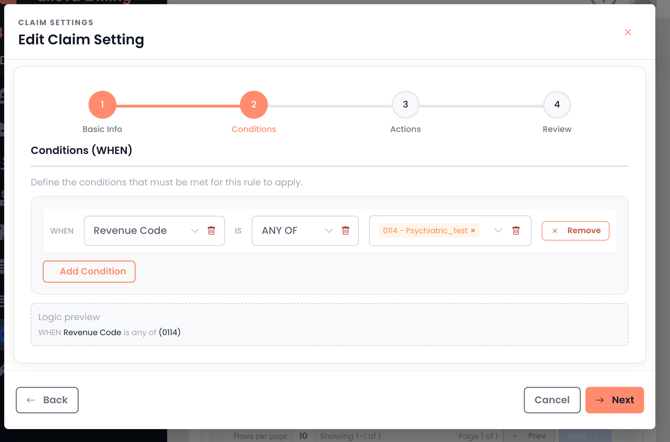Go to step 1 Basic Info
Image resolution: width=670 pixels, height=442 pixels.
102,105
